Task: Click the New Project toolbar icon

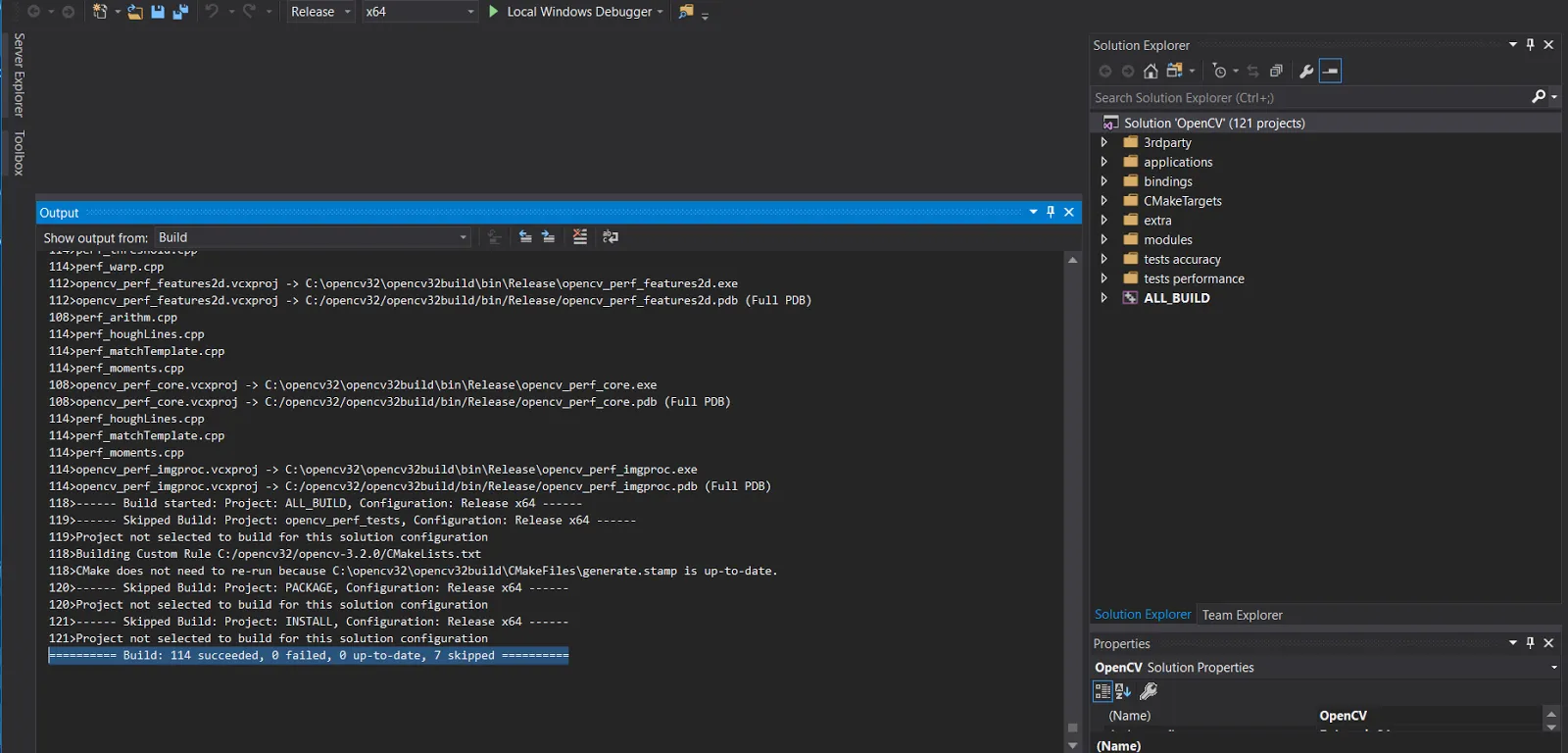Action: [100, 12]
